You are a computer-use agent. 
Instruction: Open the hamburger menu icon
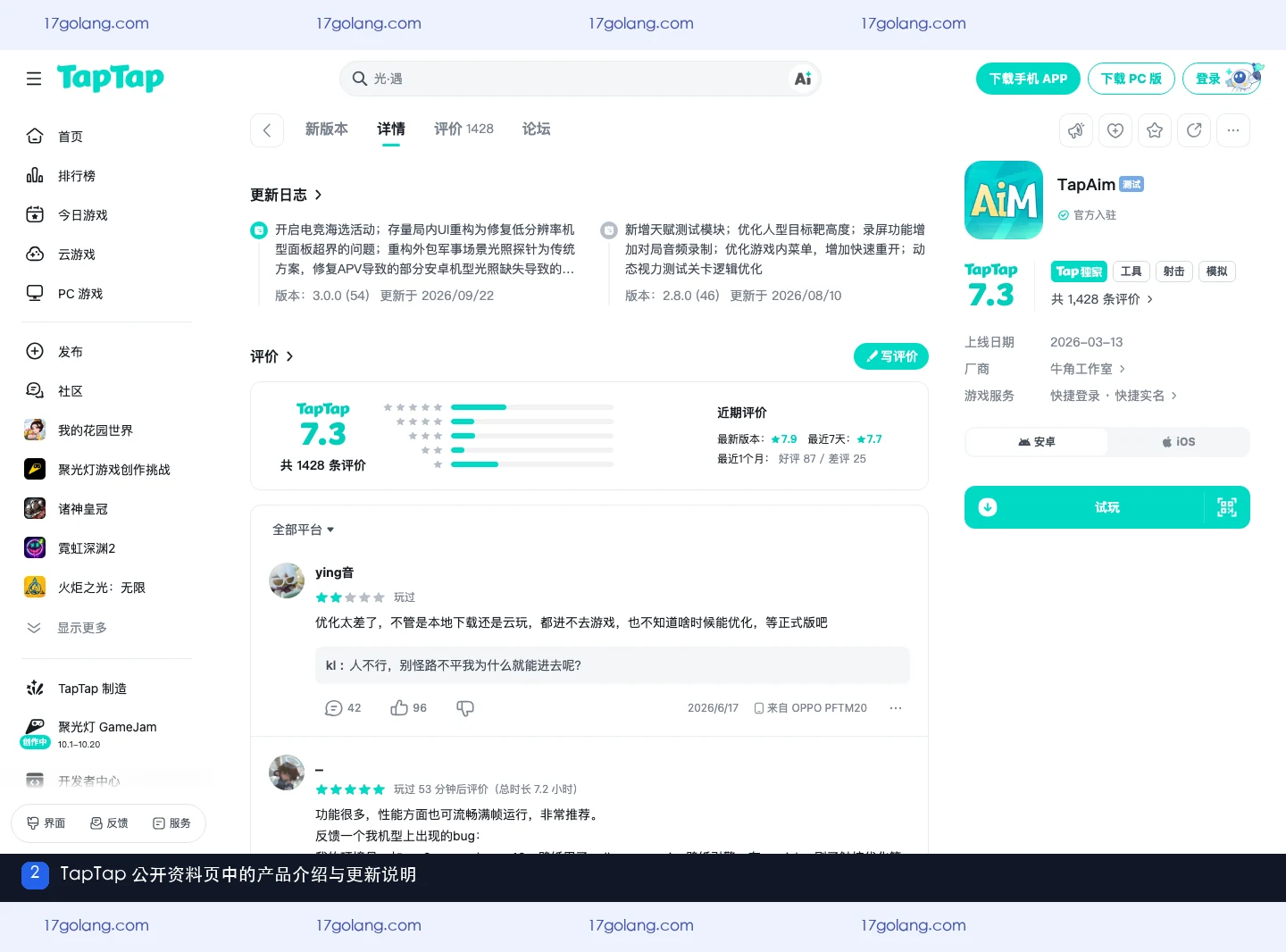(x=34, y=79)
